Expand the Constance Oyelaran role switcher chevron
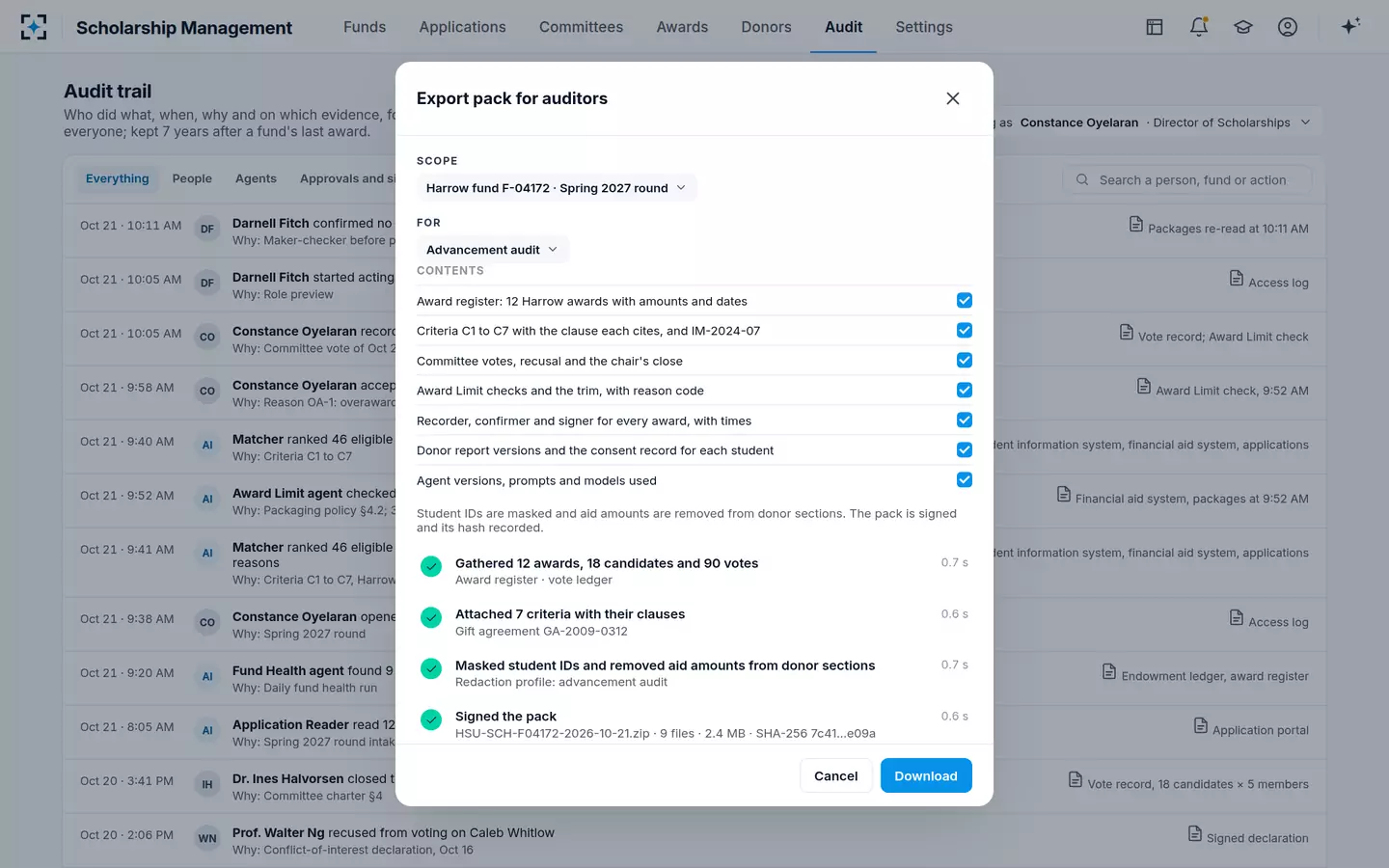The height and width of the screenshot is (868, 1389). (1306, 122)
